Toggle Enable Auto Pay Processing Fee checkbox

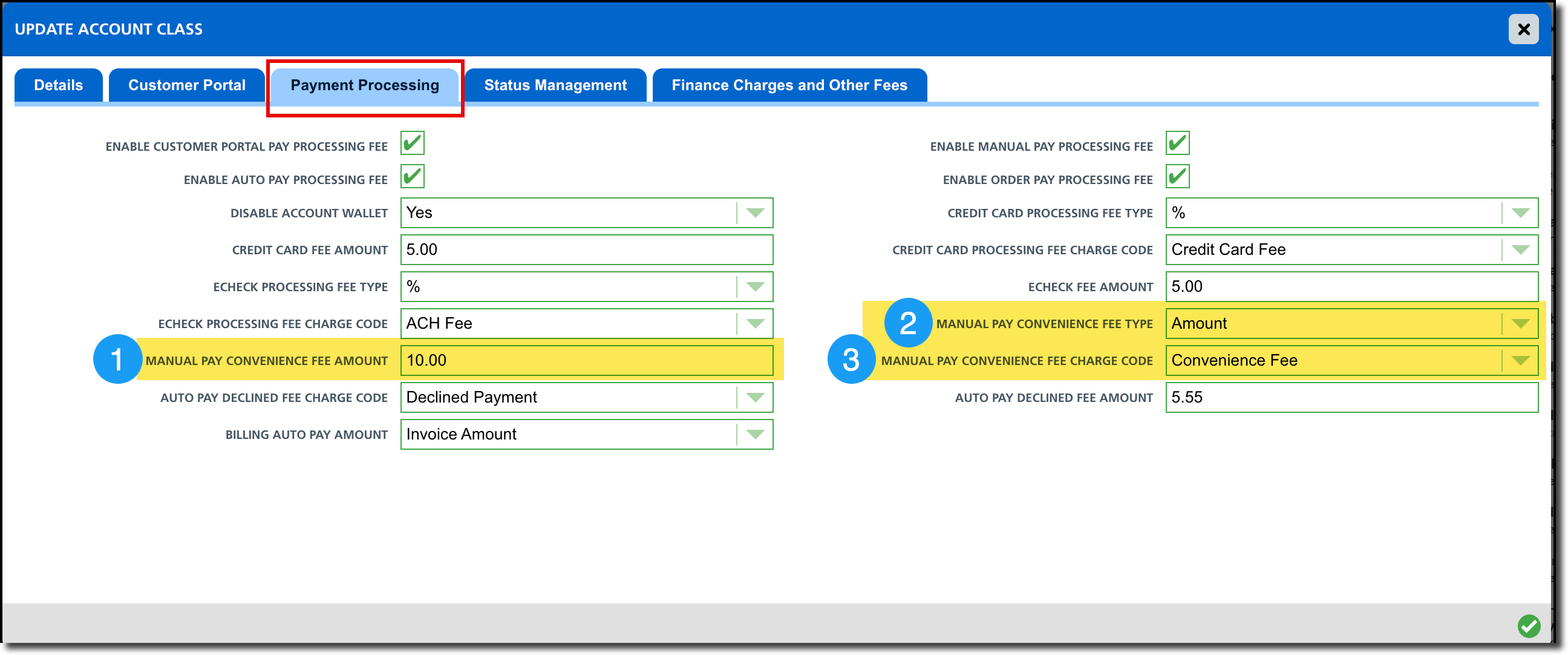(x=412, y=177)
